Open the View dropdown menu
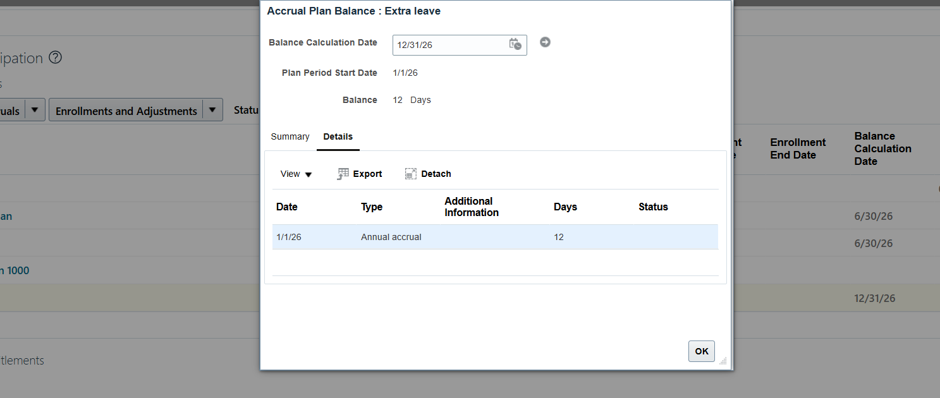 296,174
